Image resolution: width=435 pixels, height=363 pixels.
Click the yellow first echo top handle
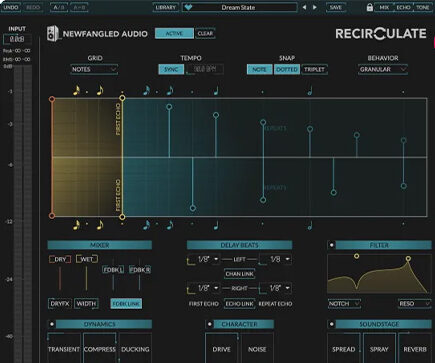pyautogui.click(x=122, y=98)
